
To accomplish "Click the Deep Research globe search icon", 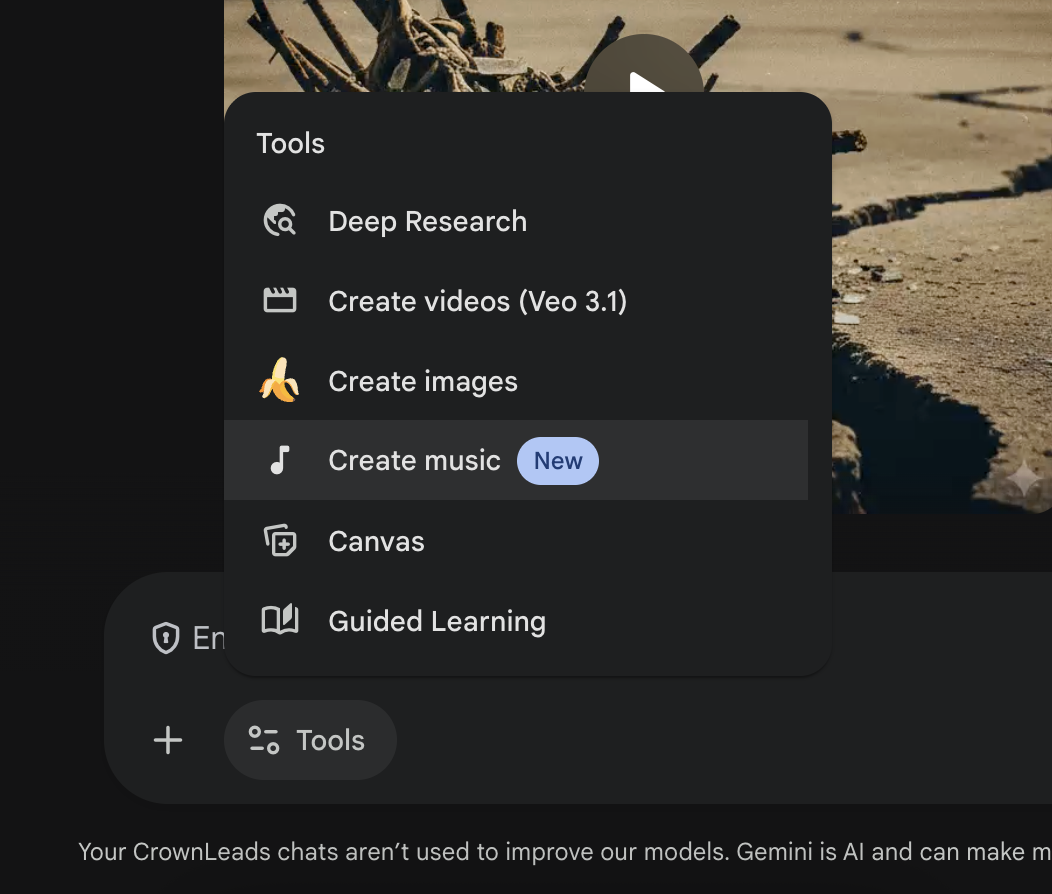I will tap(280, 221).
